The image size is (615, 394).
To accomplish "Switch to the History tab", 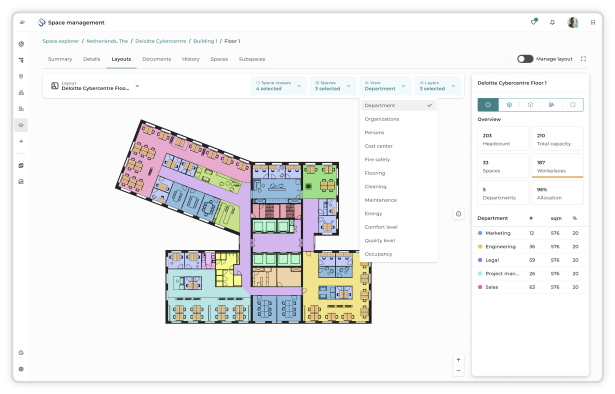I will pyautogui.click(x=191, y=59).
